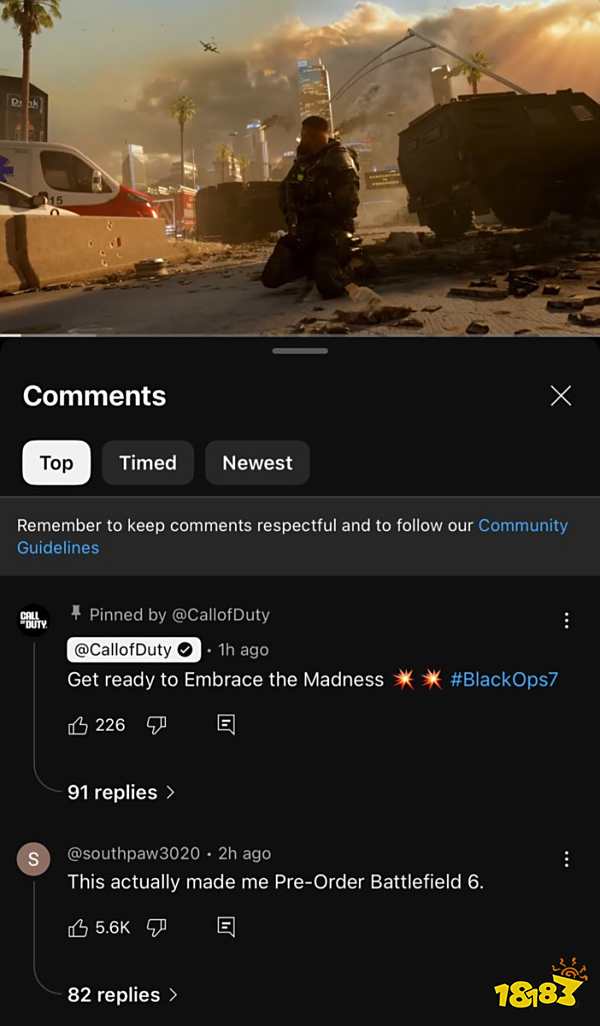Open the Community Guidelines link
The image size is (600, 1026).
tap(292, 537)
